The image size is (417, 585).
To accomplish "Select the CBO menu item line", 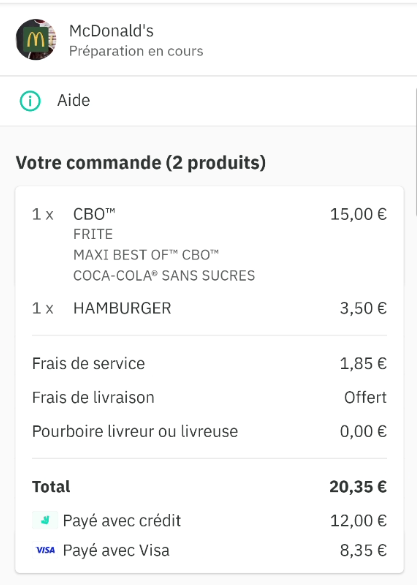I will (209, 214).
